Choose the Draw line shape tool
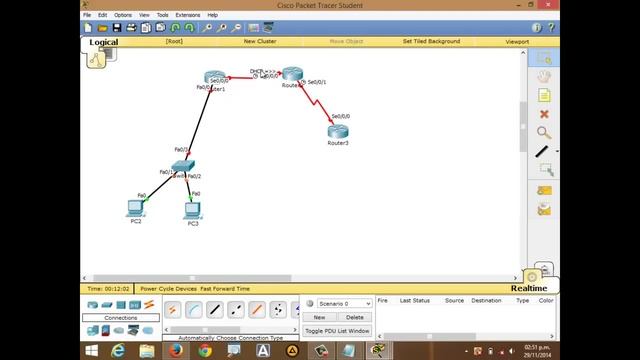This screenshot has height=360, width=640. coord(542,151)
